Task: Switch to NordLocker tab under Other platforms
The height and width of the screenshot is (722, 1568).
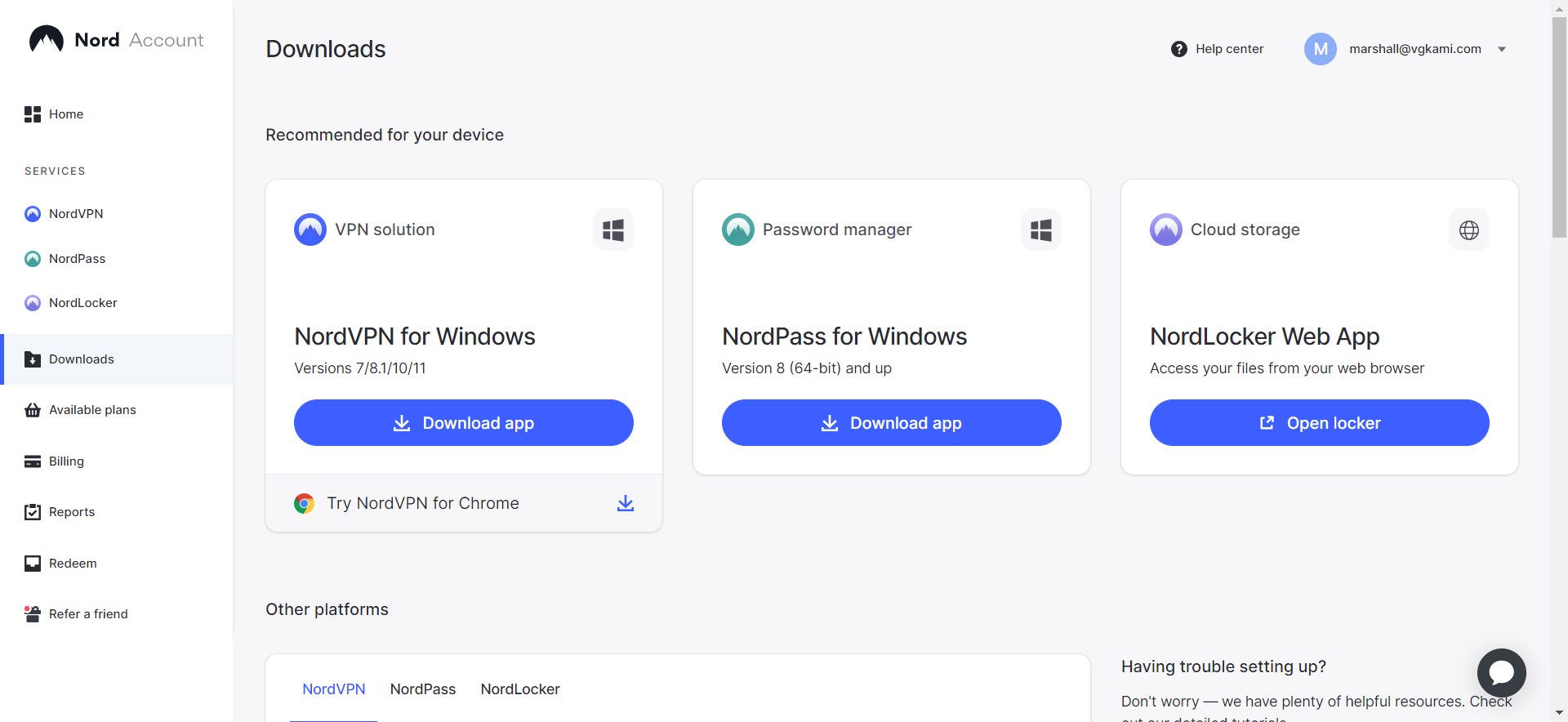Action: [x=520, y=689]
